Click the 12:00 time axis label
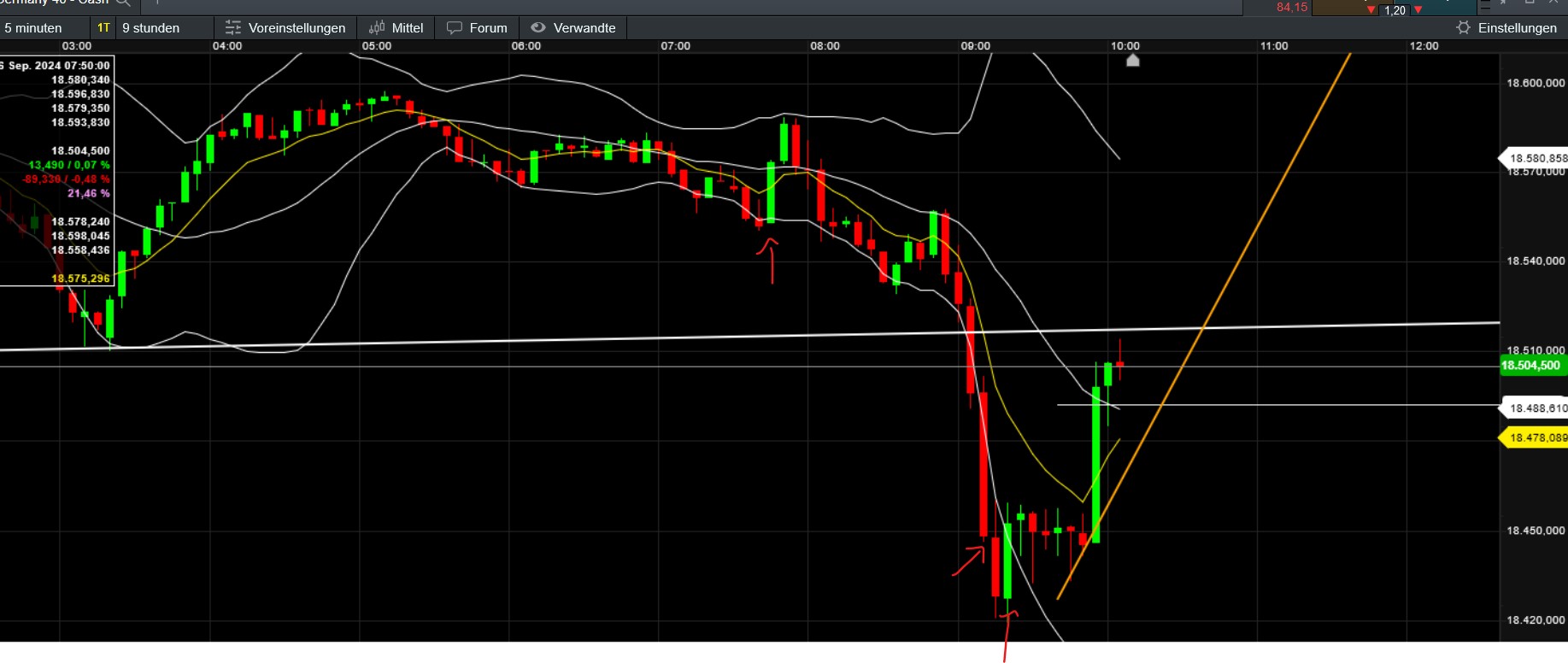 (x=1424, y=46)
